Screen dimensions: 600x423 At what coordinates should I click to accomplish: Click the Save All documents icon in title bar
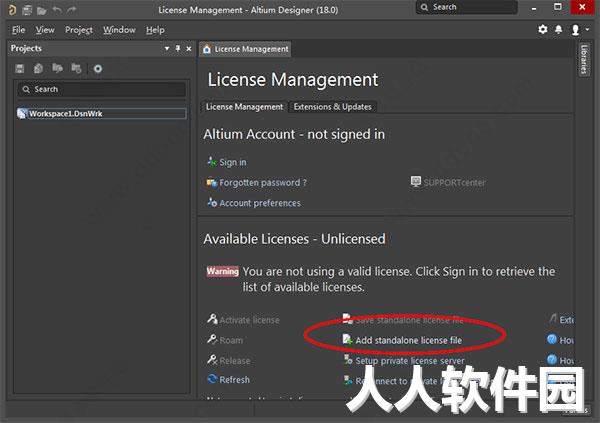pos(27,10)
